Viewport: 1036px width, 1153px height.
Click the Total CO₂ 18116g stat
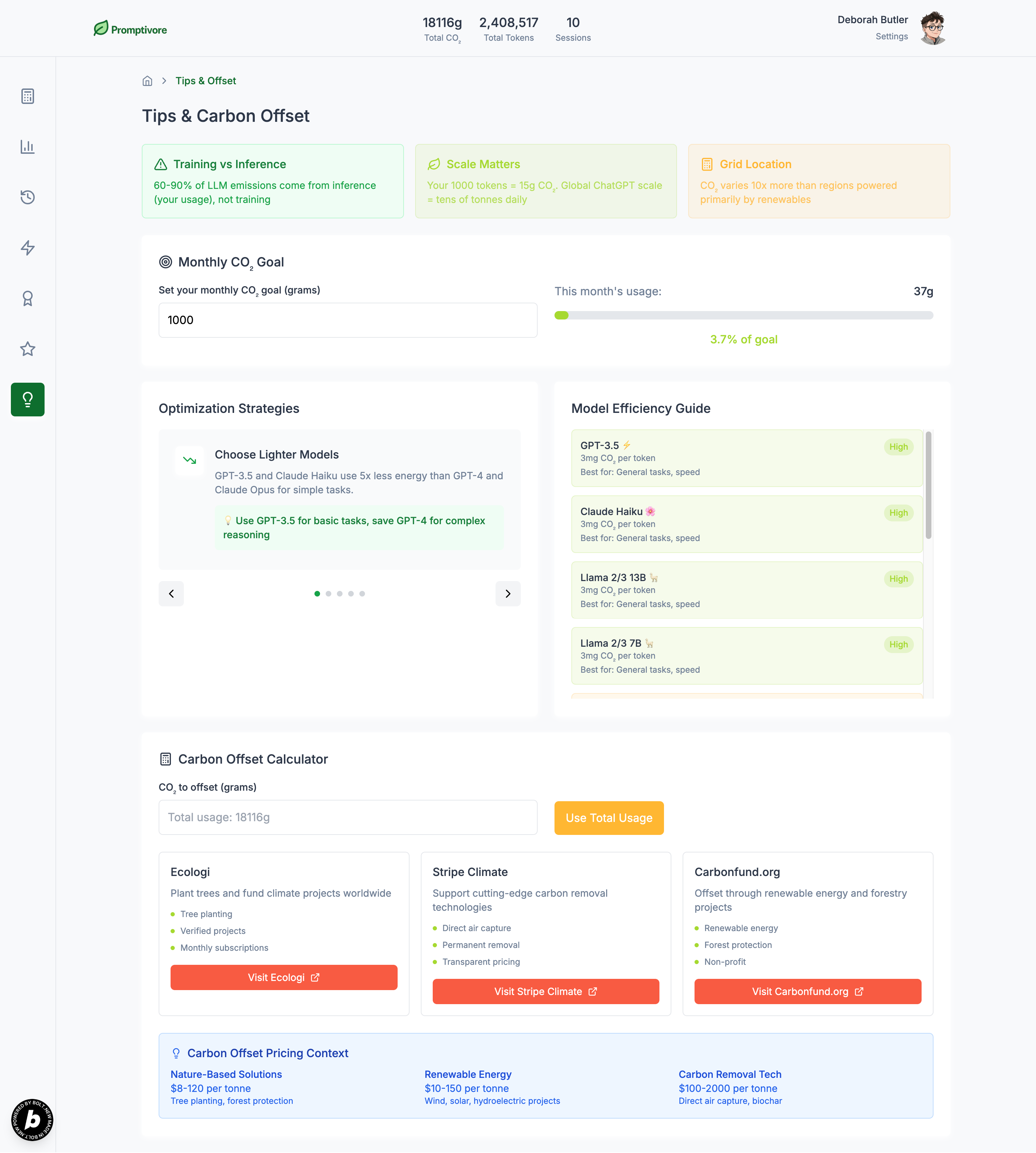(442, 29)
